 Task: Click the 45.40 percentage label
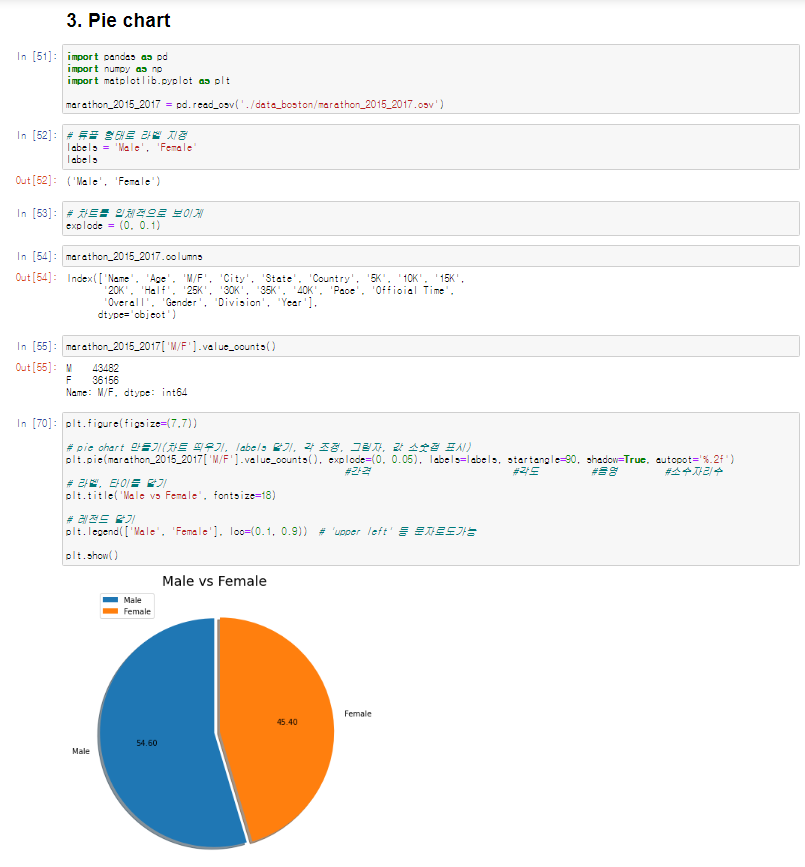(287, 722)
